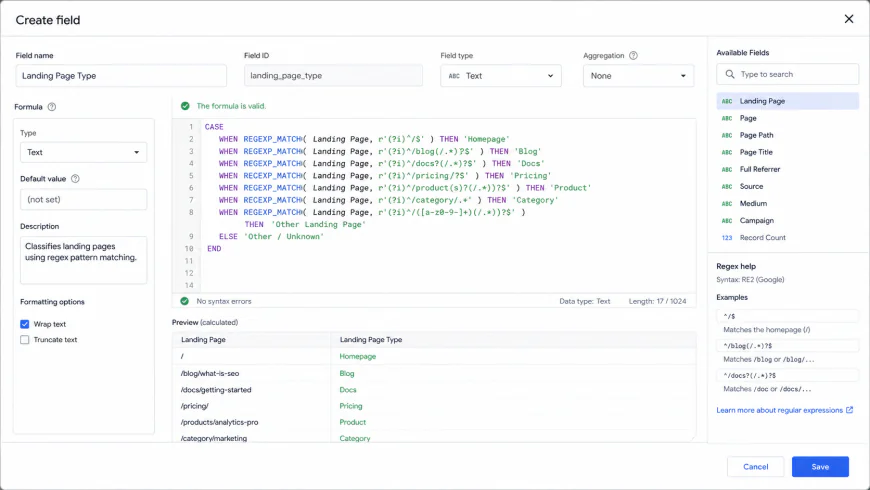The width and height of the screenshot is (870, 490).
Task: Click the /products/analytics-pro preview cell
Action: [x=219, y=422]
